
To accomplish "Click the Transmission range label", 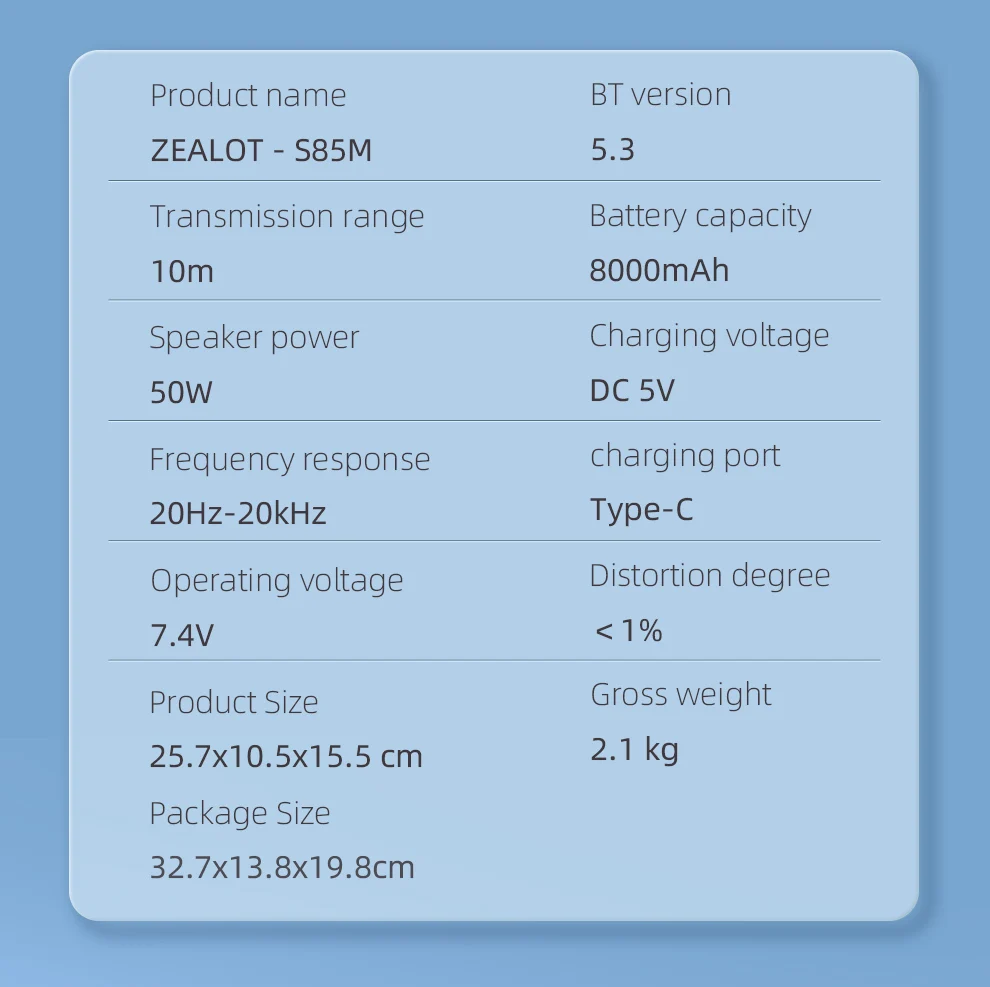I will [287, 217].
